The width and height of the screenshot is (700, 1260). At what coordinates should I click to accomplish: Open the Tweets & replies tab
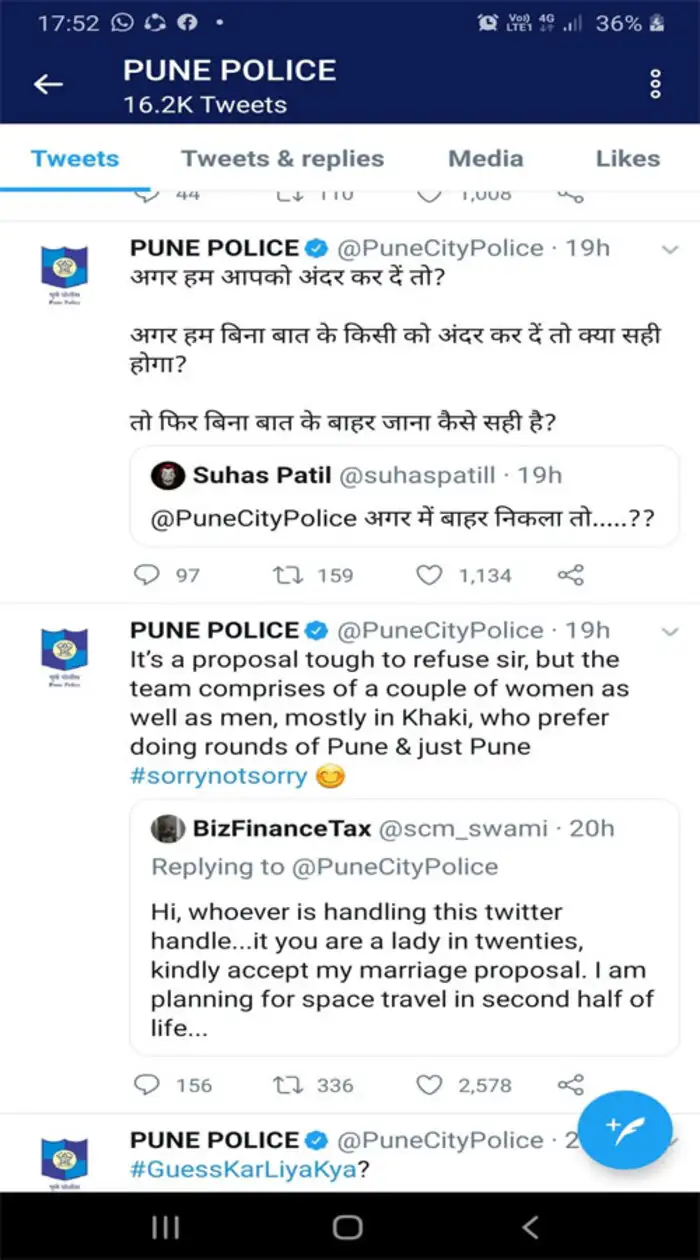pyautogui.click(x=282, y=158)
